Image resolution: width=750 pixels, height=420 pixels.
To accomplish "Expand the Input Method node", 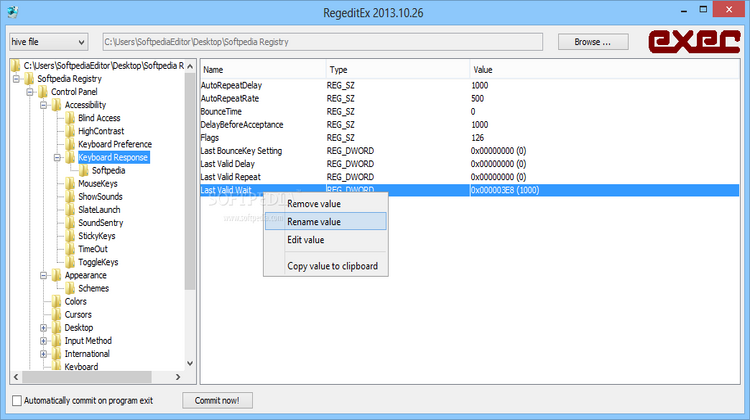I will [x=44, y=341].
